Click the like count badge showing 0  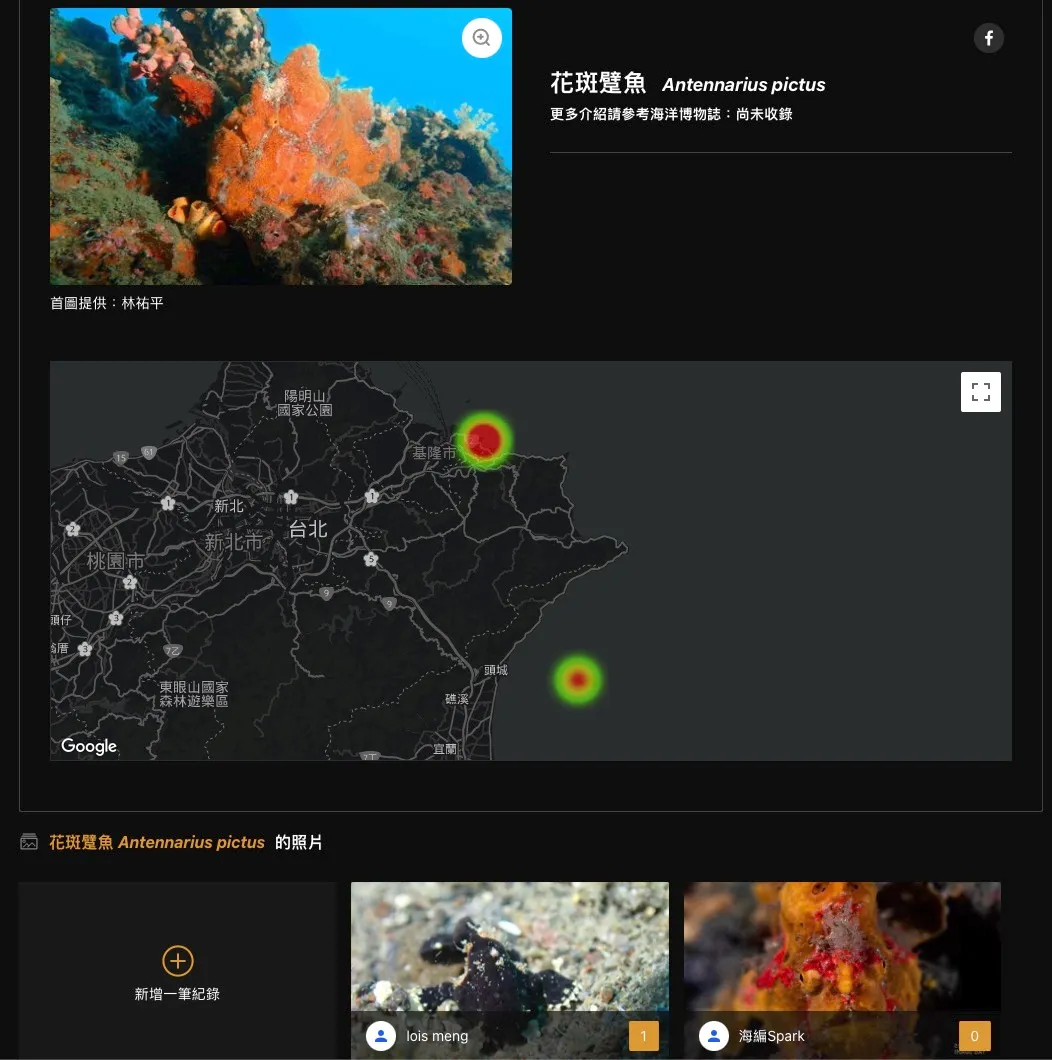click(975, 1036)
